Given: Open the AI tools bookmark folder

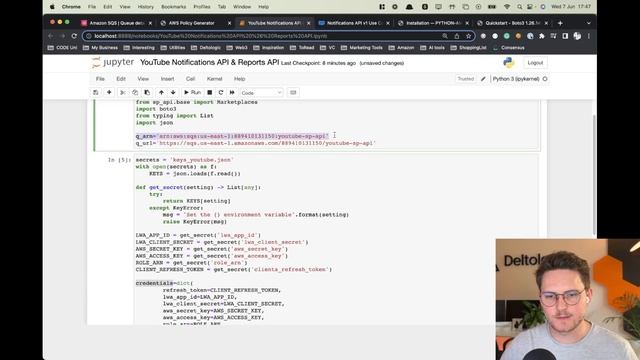Looking at the screenshot, I should point(433,48).
